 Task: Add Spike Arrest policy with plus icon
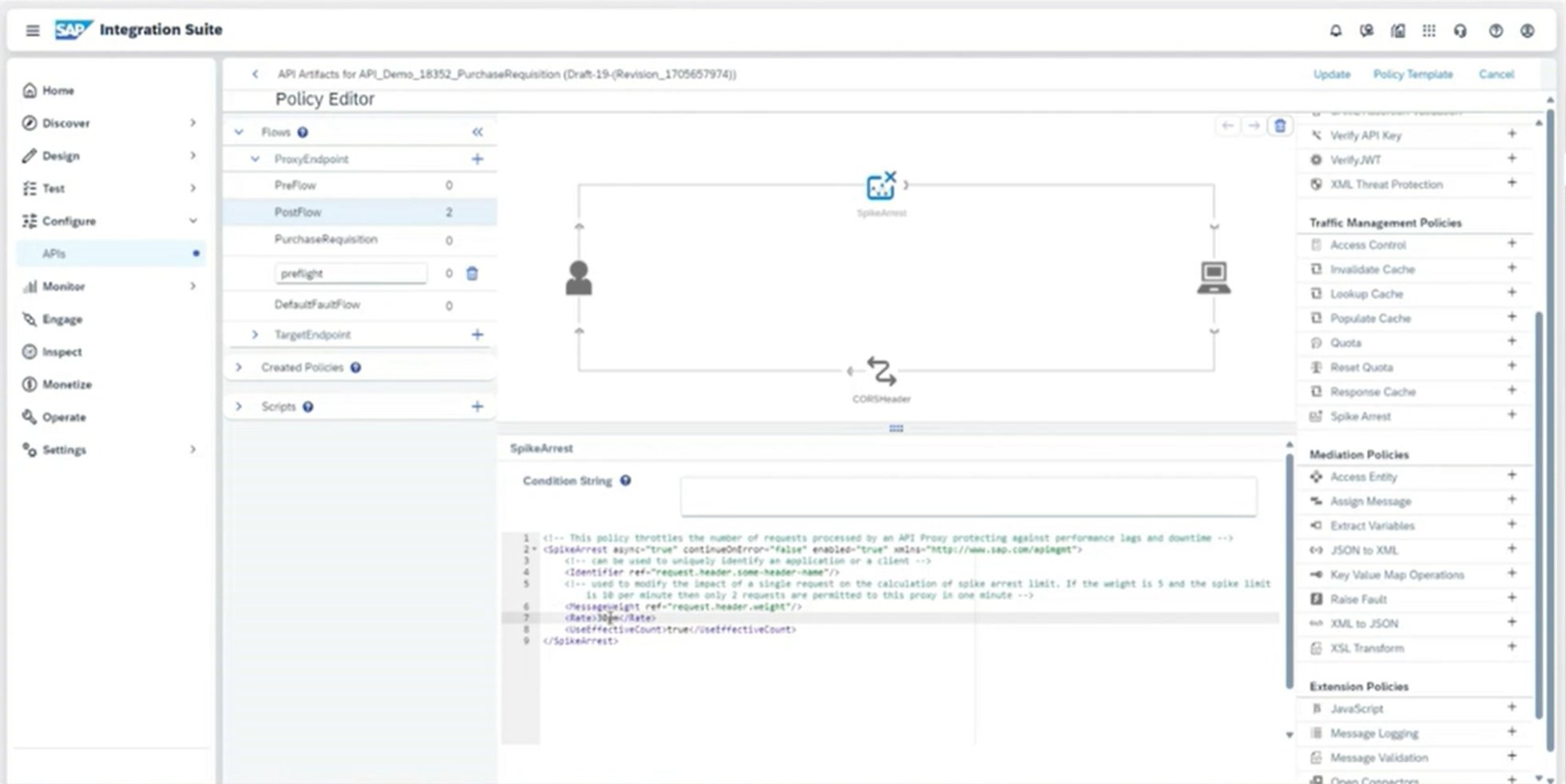coord(1511,415)
